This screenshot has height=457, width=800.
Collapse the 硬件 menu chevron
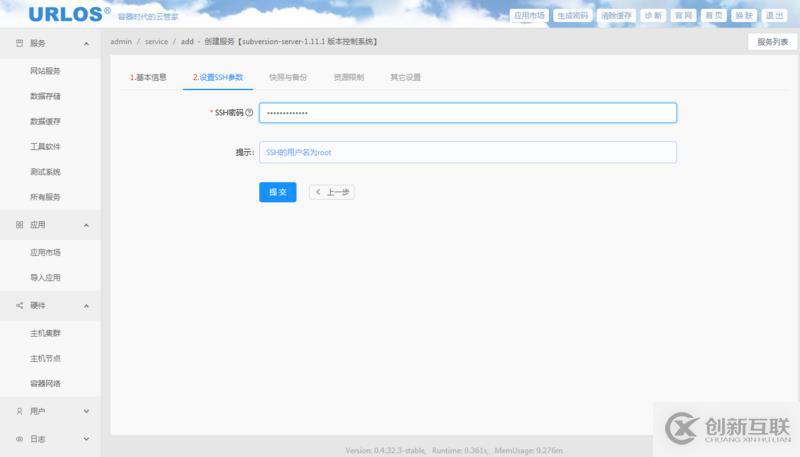tap(86, 305)
